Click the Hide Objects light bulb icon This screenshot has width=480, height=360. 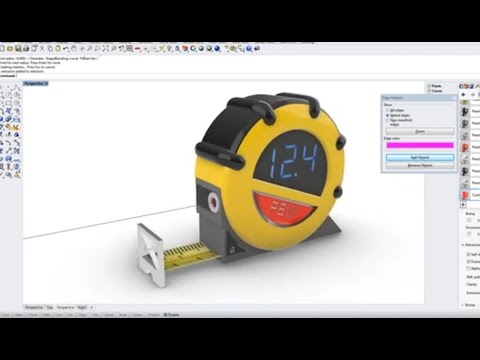pos(170,49)
